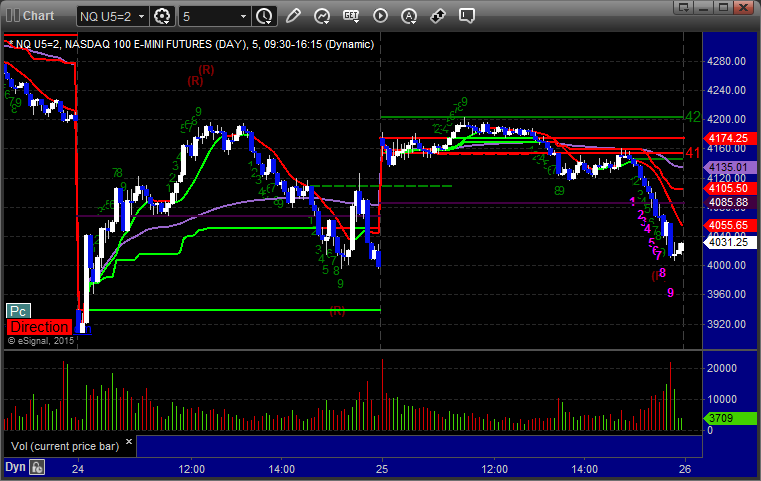Click the Pc button on chart
The width and height of the screenshot is (761, 481).
point(18,311)
